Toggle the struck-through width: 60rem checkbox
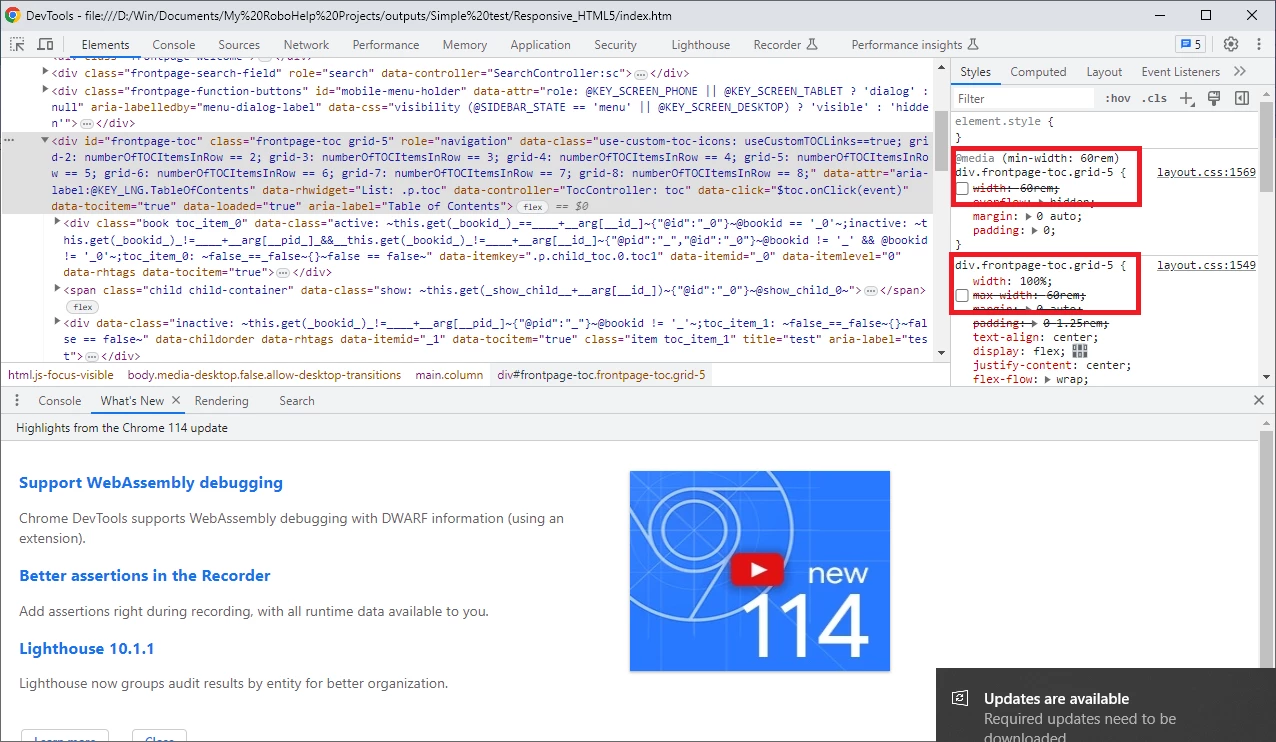The height and width of the screenshot is (742, 1276). (962, 188)
